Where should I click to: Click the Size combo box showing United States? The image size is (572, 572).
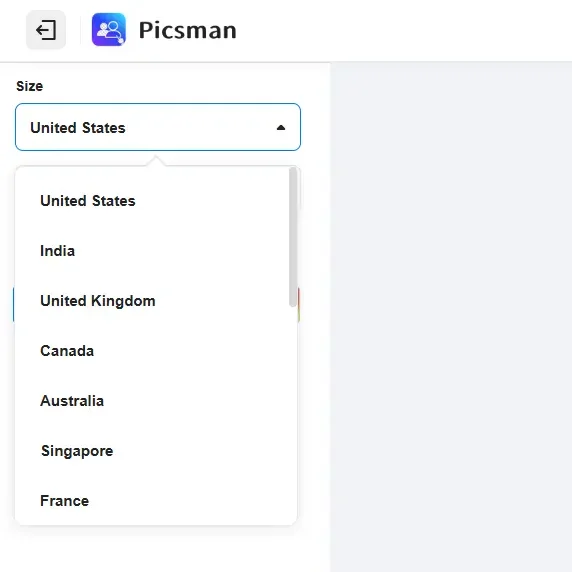click(158, 127)
